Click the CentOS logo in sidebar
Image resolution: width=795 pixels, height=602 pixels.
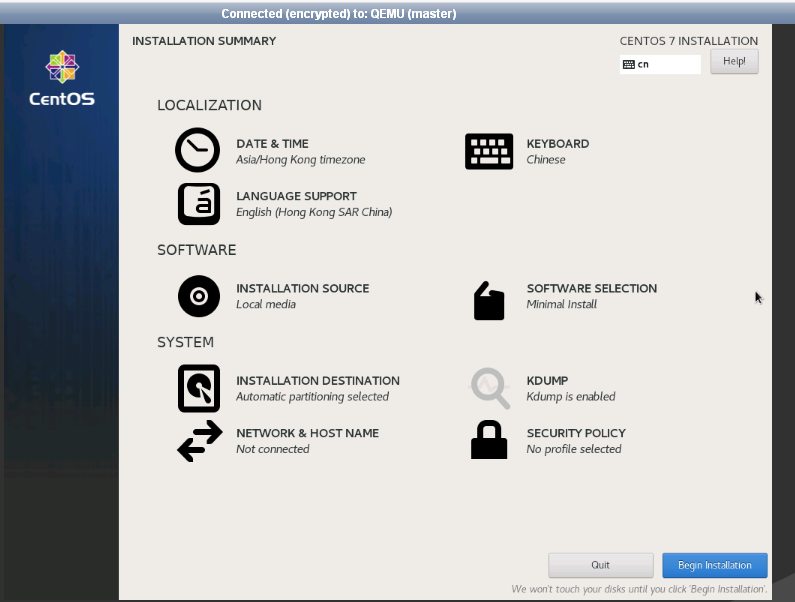pyautogui.click(x=62, y=79)
